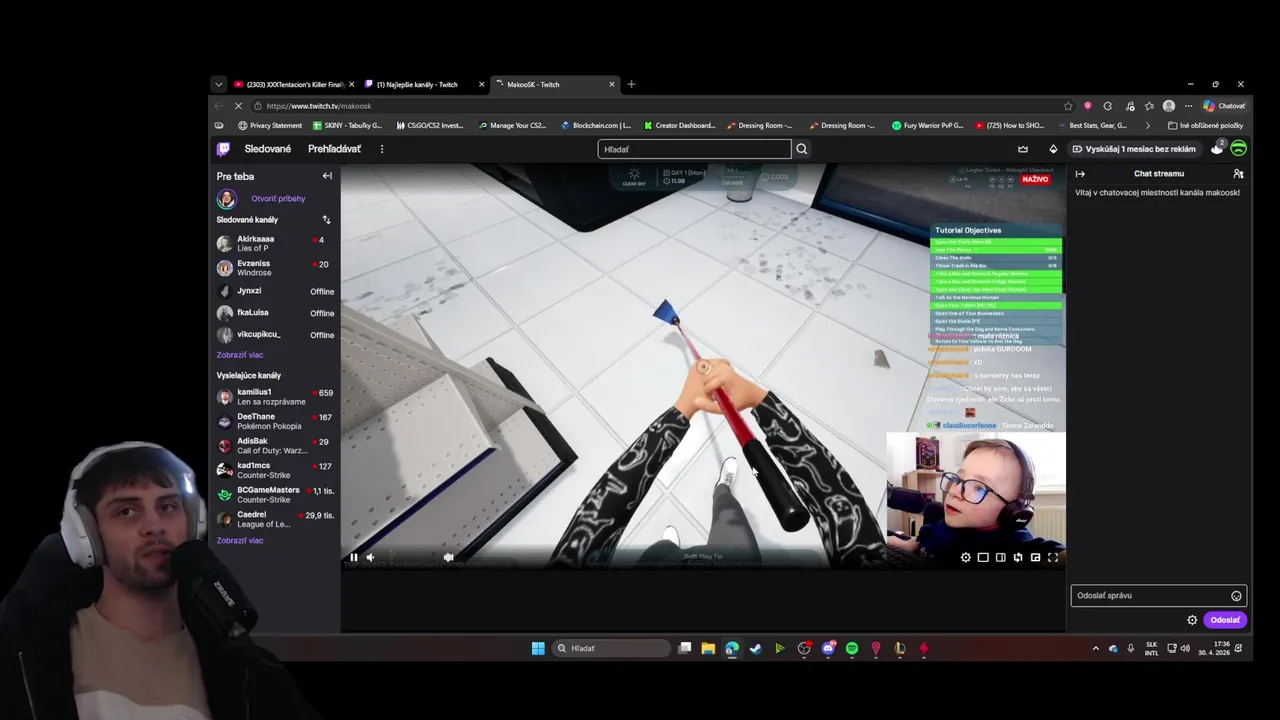Bookmark page with star icon

[1069, 106]
